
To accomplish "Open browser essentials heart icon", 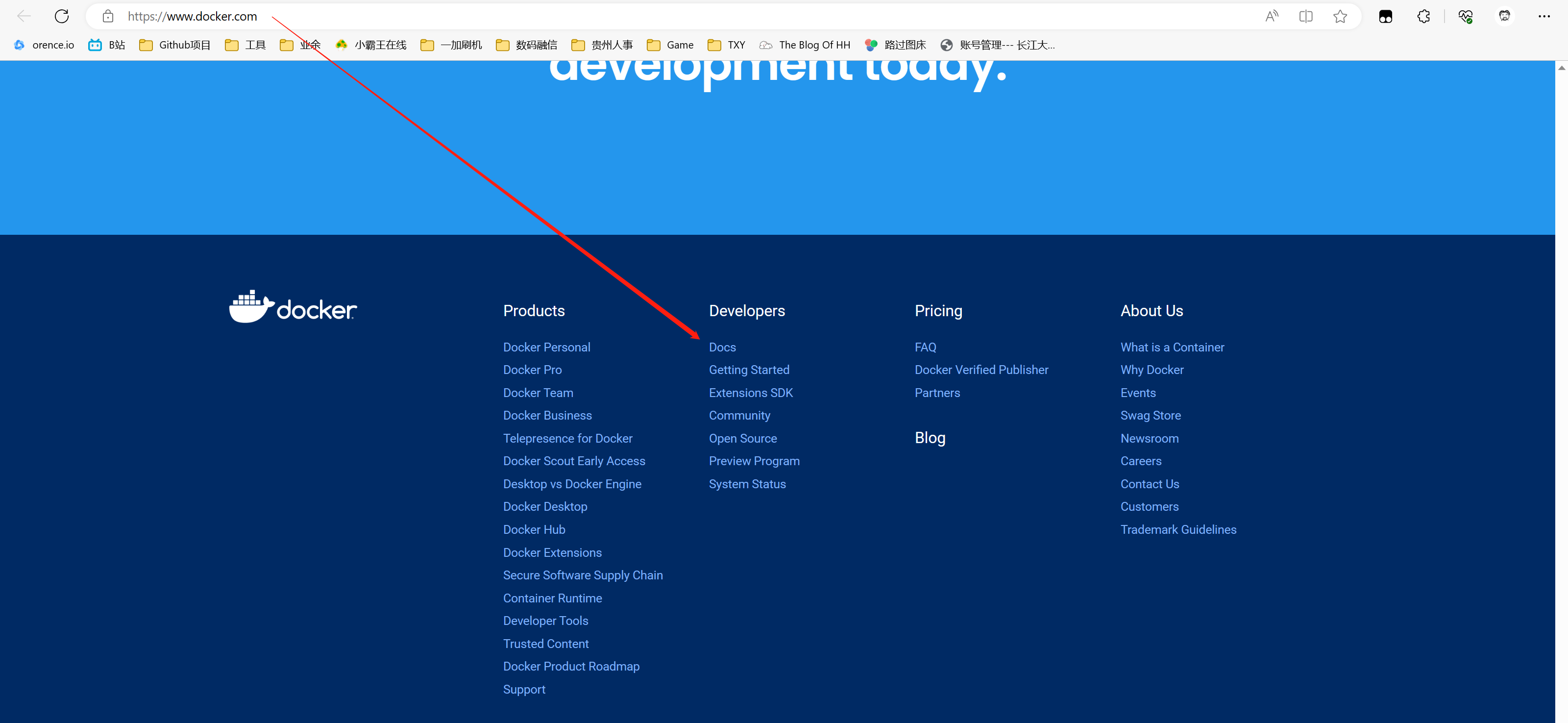I will click(1466, 17).
